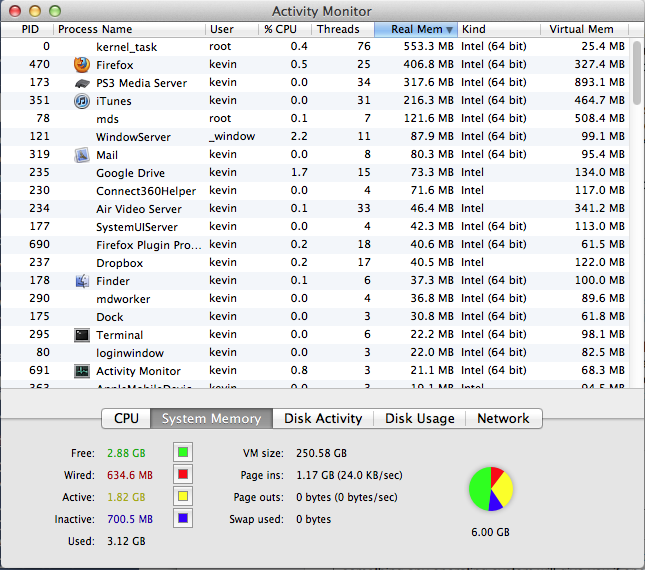
Task: Select the Terminal process name
Action: click(x=119, y=335)
